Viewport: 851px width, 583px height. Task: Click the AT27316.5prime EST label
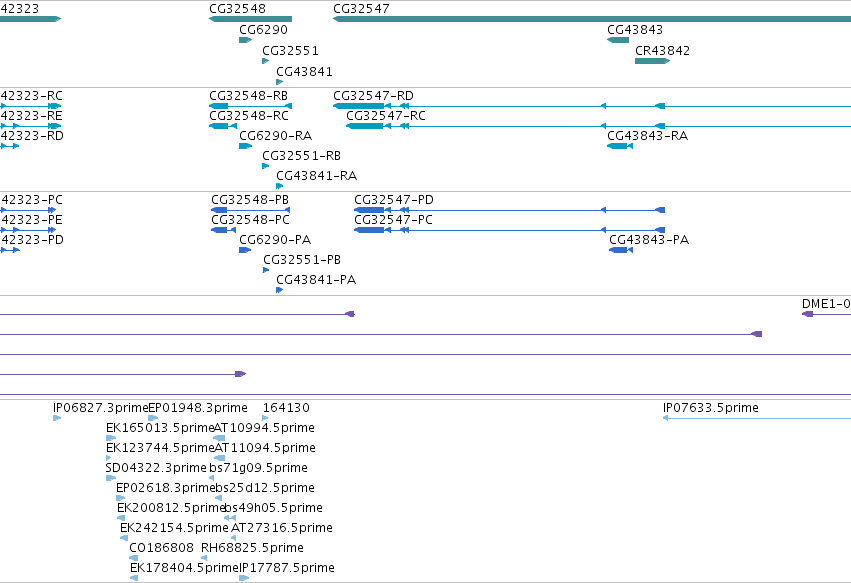coord(282,529)
